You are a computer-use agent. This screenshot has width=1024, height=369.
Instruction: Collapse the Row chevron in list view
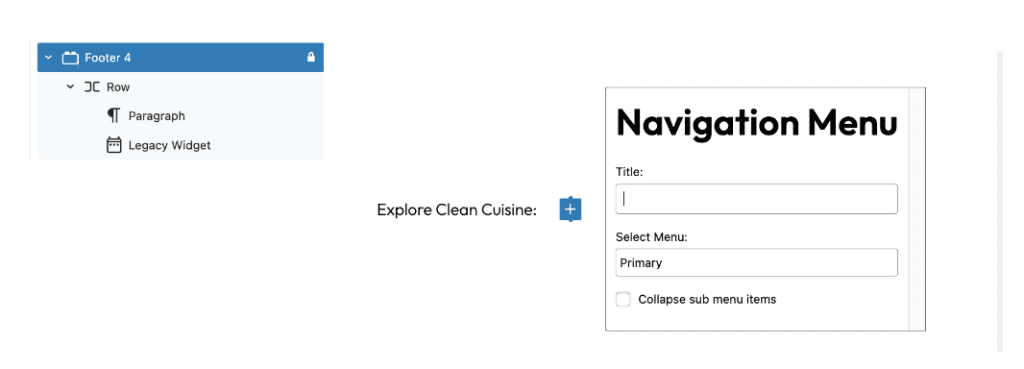[71, 87]
